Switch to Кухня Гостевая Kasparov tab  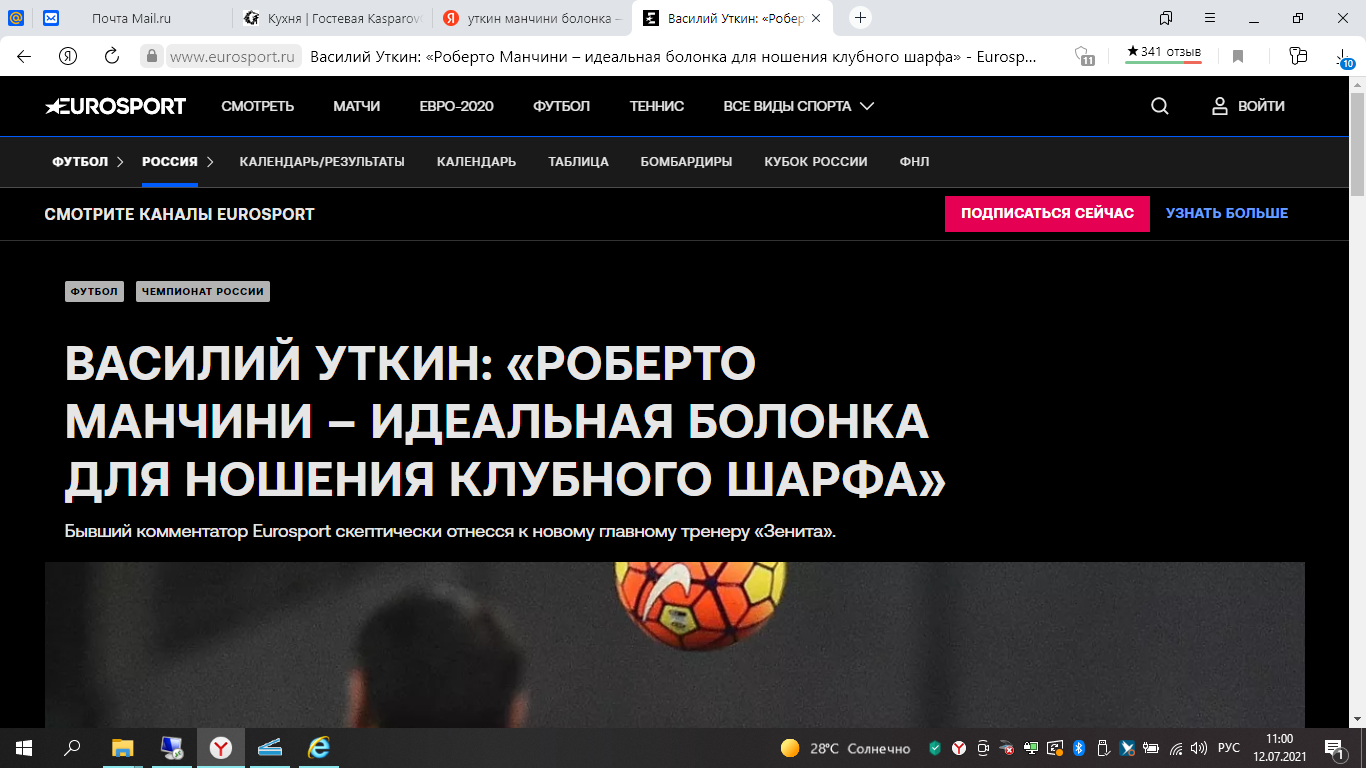click(334, 18)
